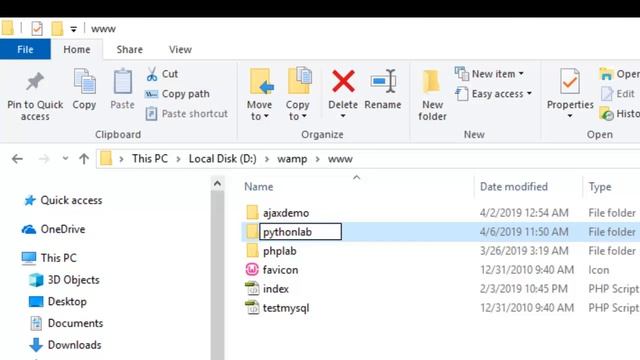Open the Properties dropdown arrow
640x360 pixels.
point(570,116)
